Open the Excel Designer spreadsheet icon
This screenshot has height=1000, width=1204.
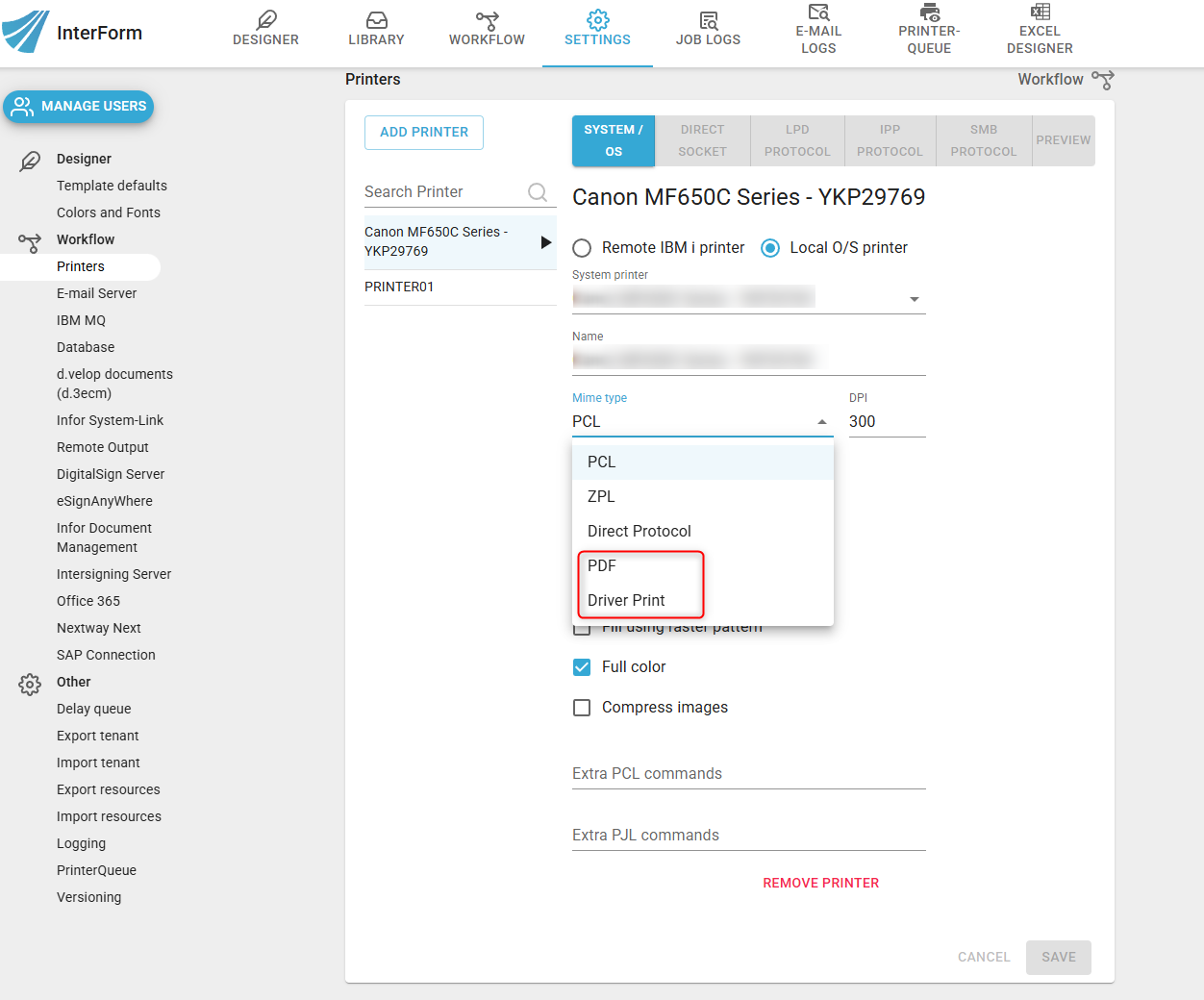tap(1040, 12)
